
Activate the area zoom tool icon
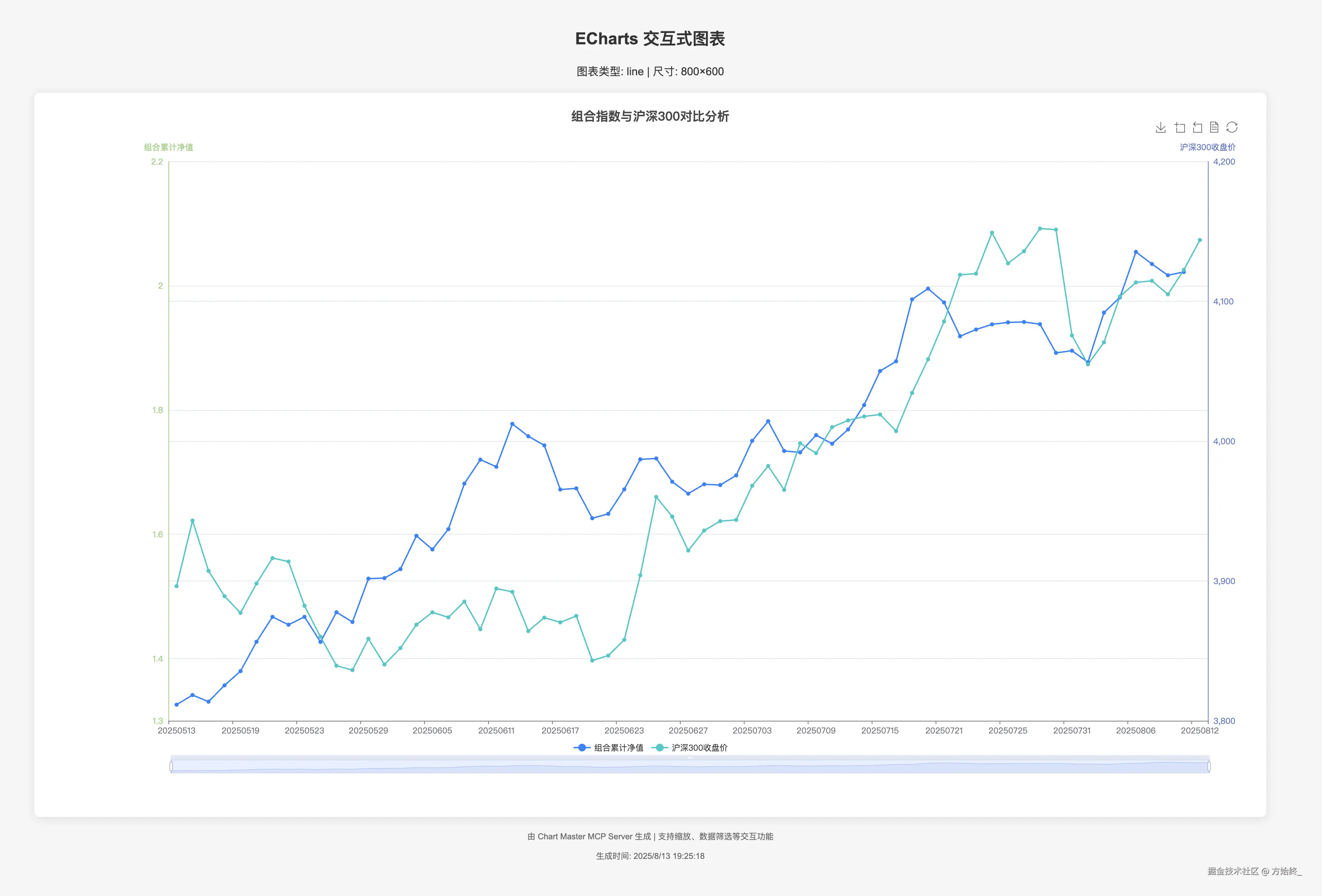(x=1179, y=127)
